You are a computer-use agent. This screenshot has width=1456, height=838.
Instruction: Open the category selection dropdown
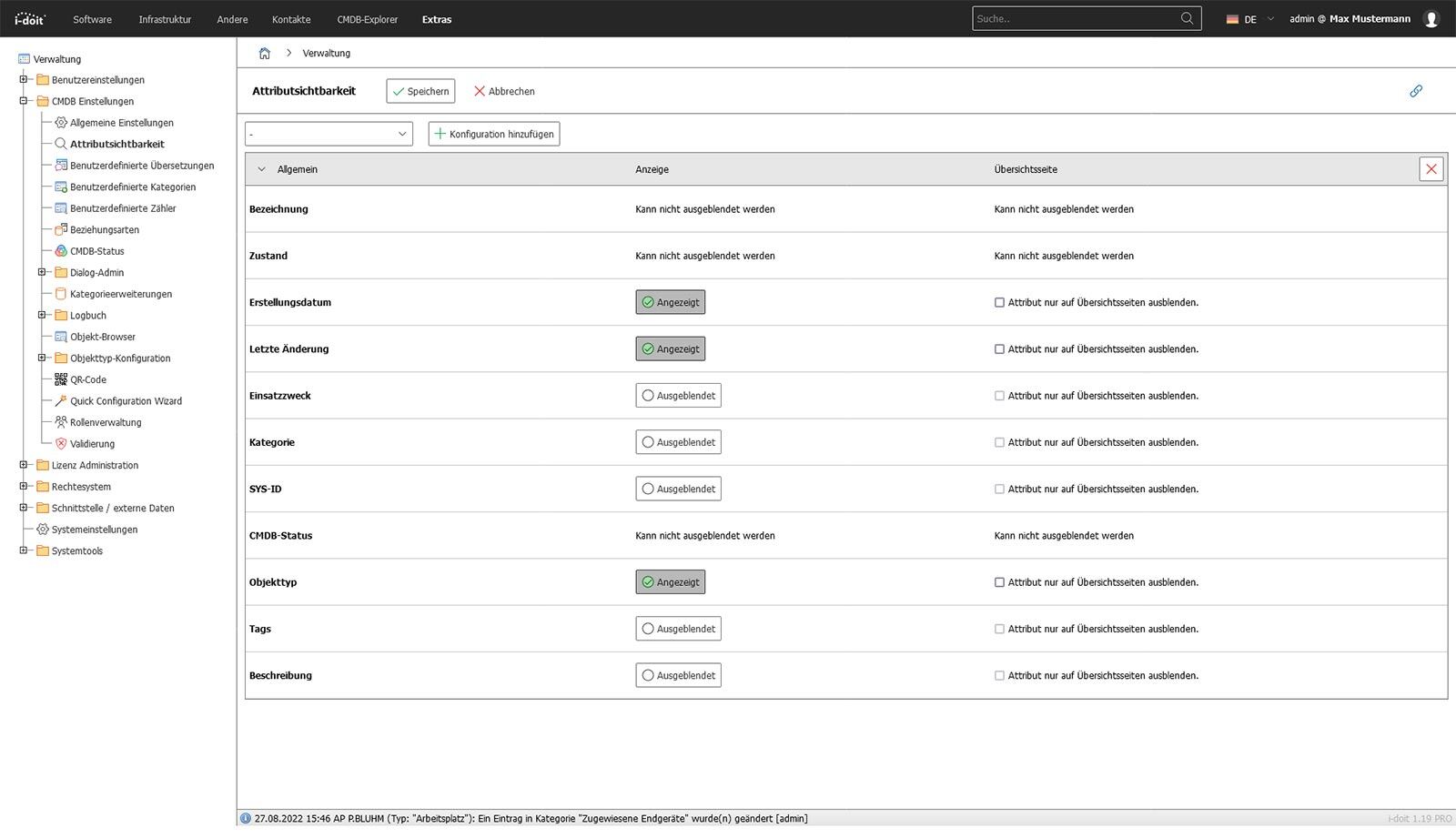329,134
